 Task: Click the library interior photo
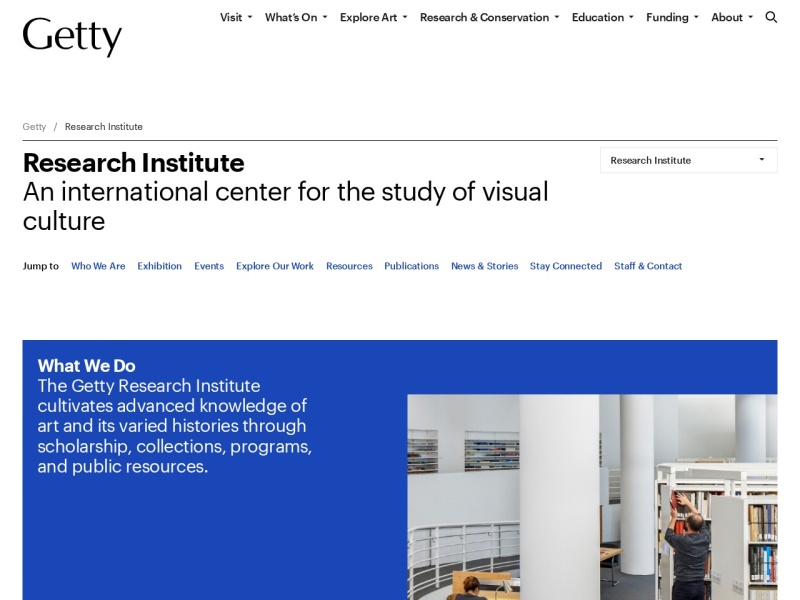[592, 497]
